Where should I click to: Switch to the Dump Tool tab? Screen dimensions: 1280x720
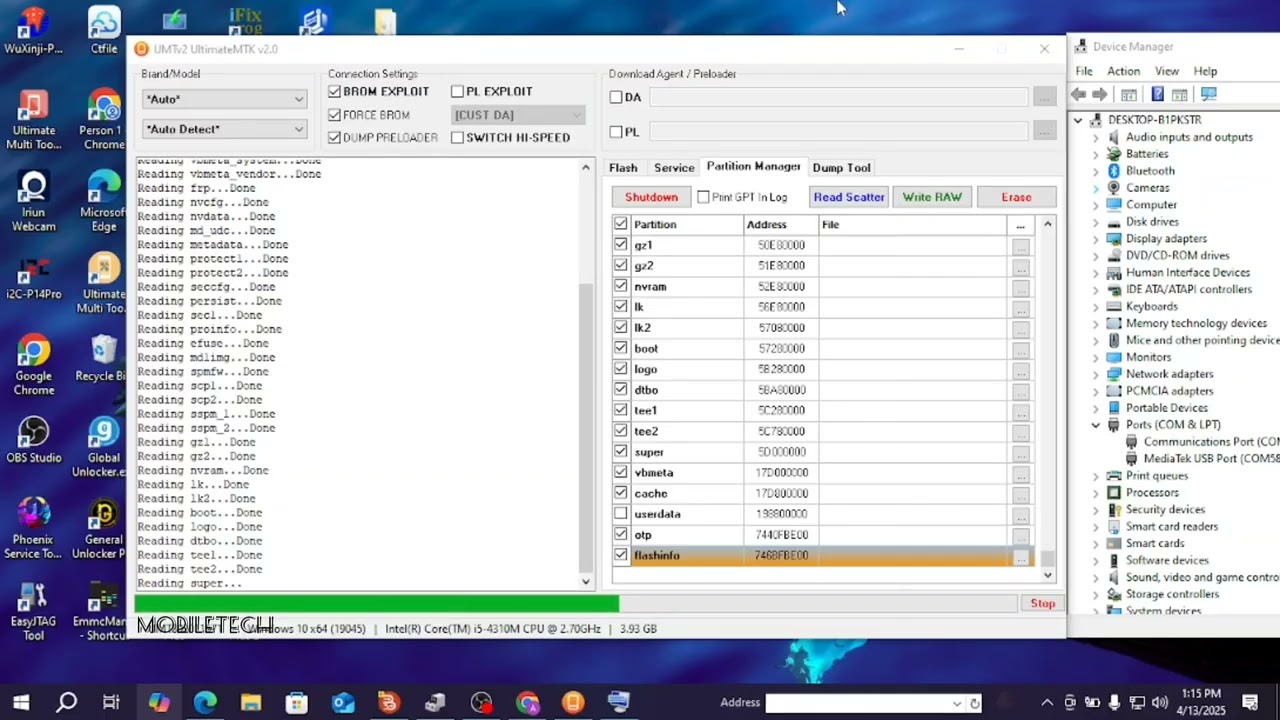coord(841,168)
